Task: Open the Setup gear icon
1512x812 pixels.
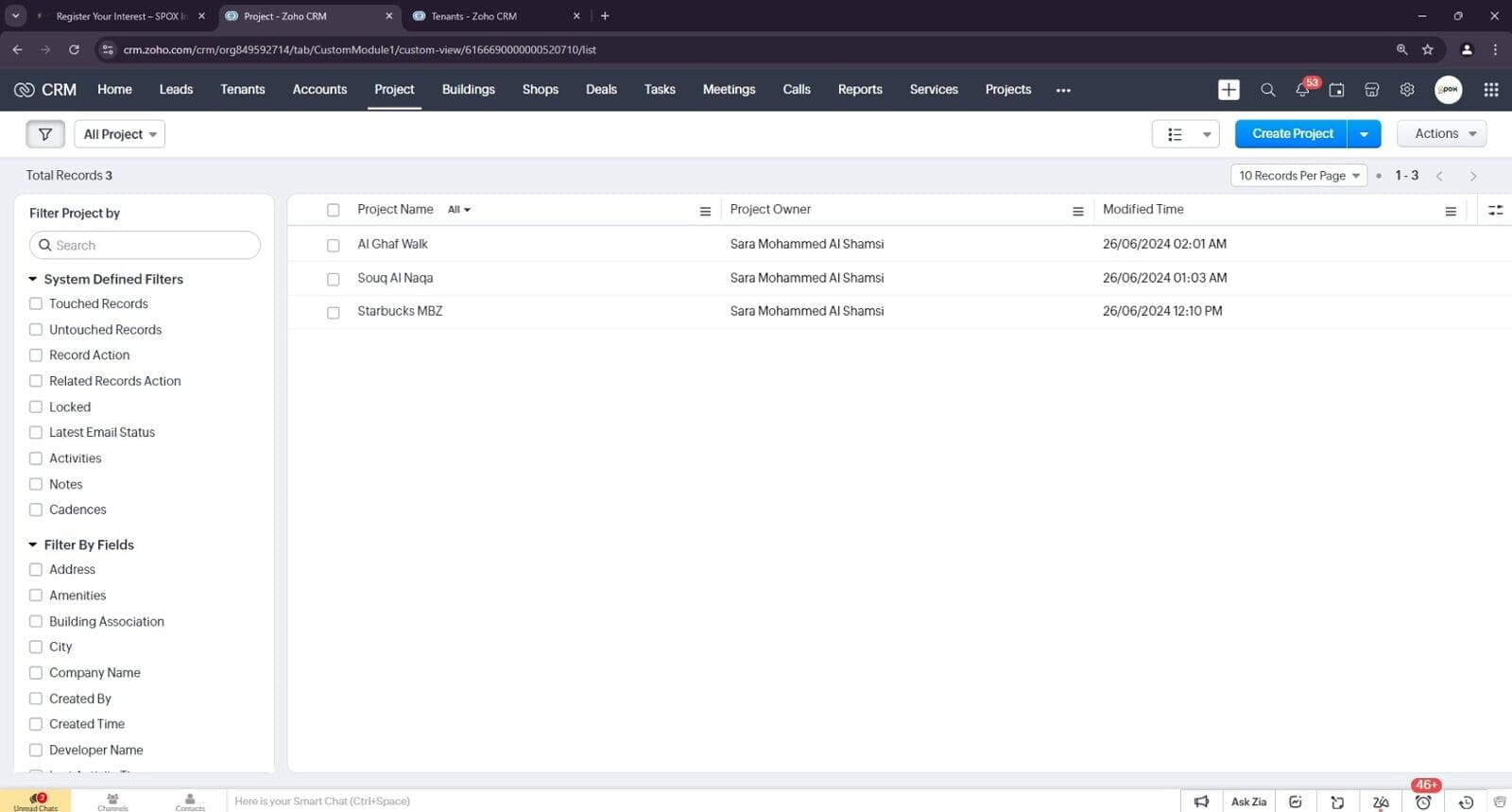Action: click(1407, 90)
